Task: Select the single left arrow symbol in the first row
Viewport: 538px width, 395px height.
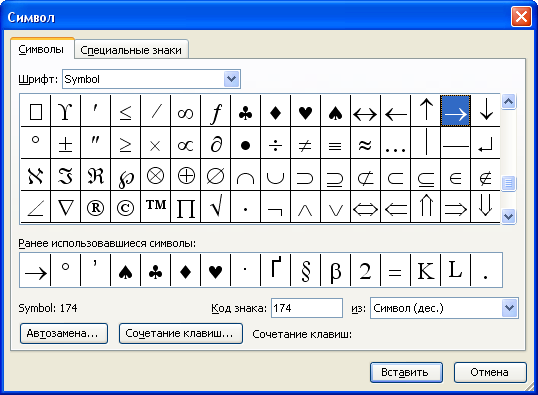Action: (396, 111)
